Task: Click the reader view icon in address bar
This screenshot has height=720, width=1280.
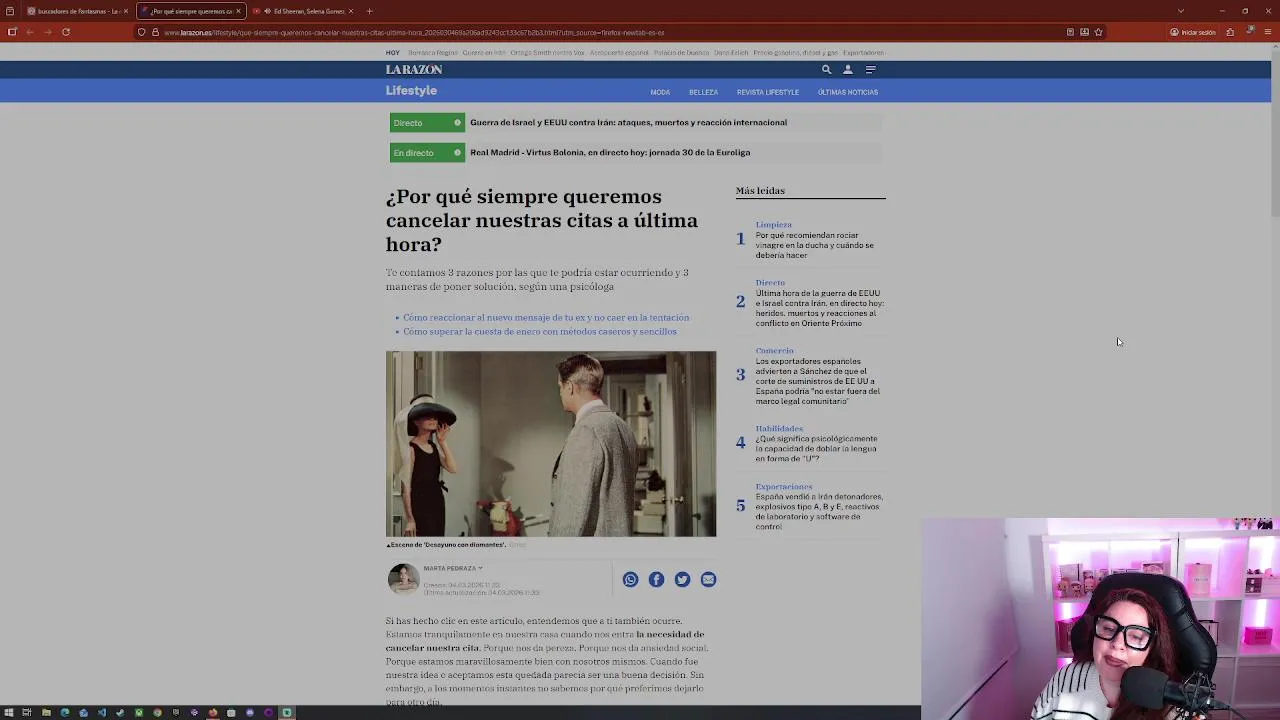Action: [x=1070, y=32]
